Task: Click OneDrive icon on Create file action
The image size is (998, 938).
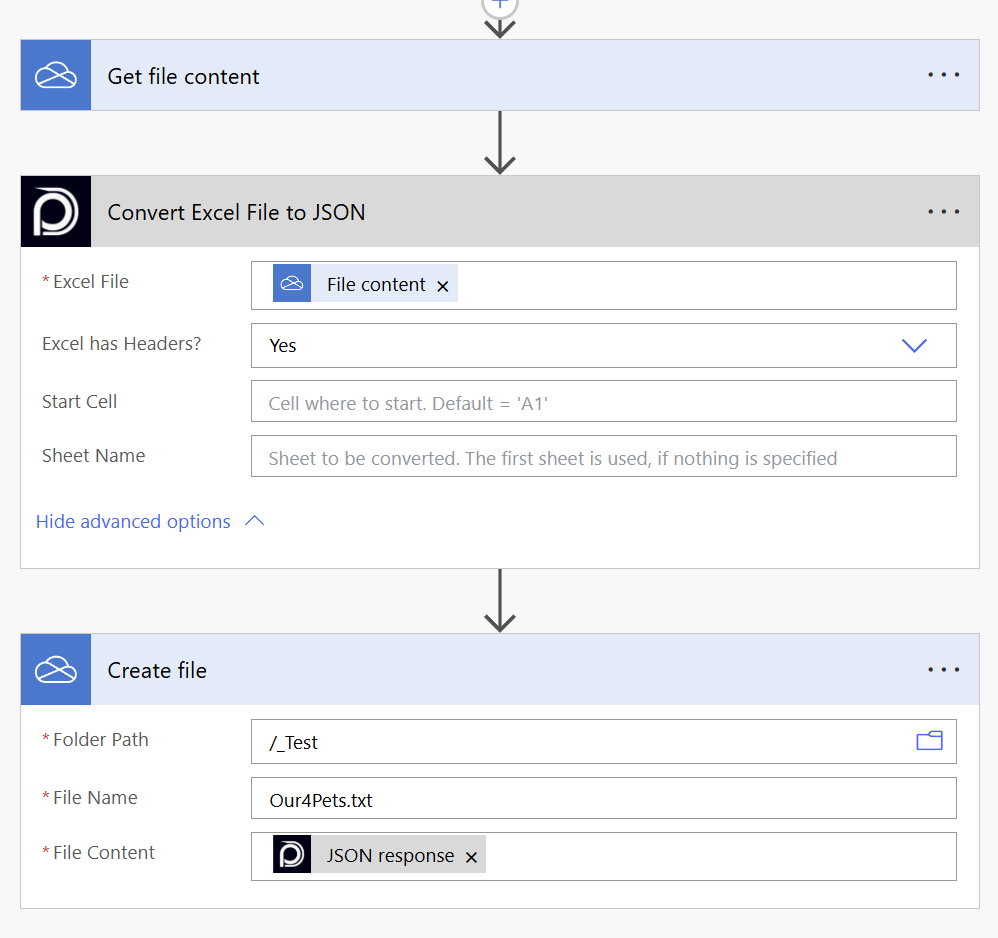Action: point(56,670)
